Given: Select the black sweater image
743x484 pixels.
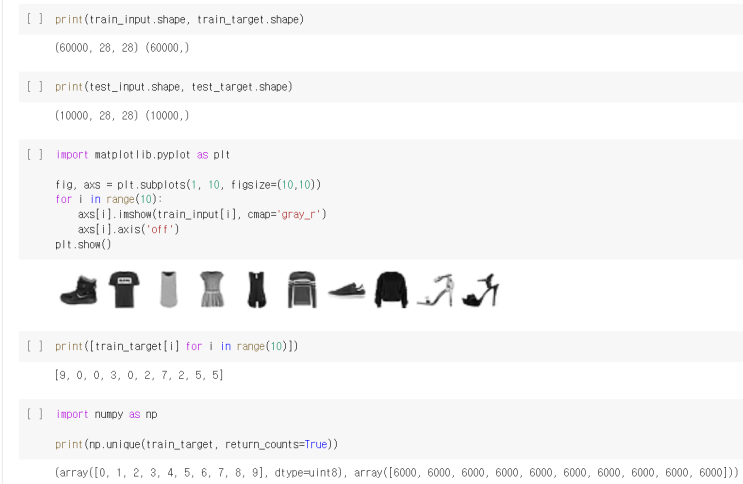Looking at the screenshot, I should pos(391,289).
